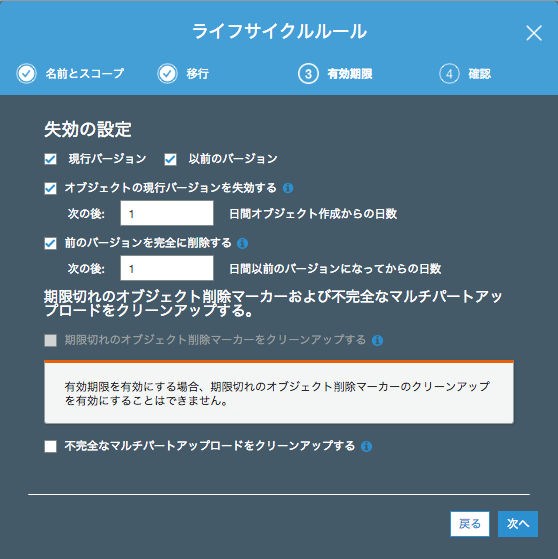This screenshot has width=558, height=559.
Task: Click the days field for 日間オブジェクト作成からの日数
Action: [x=167, y=213]
